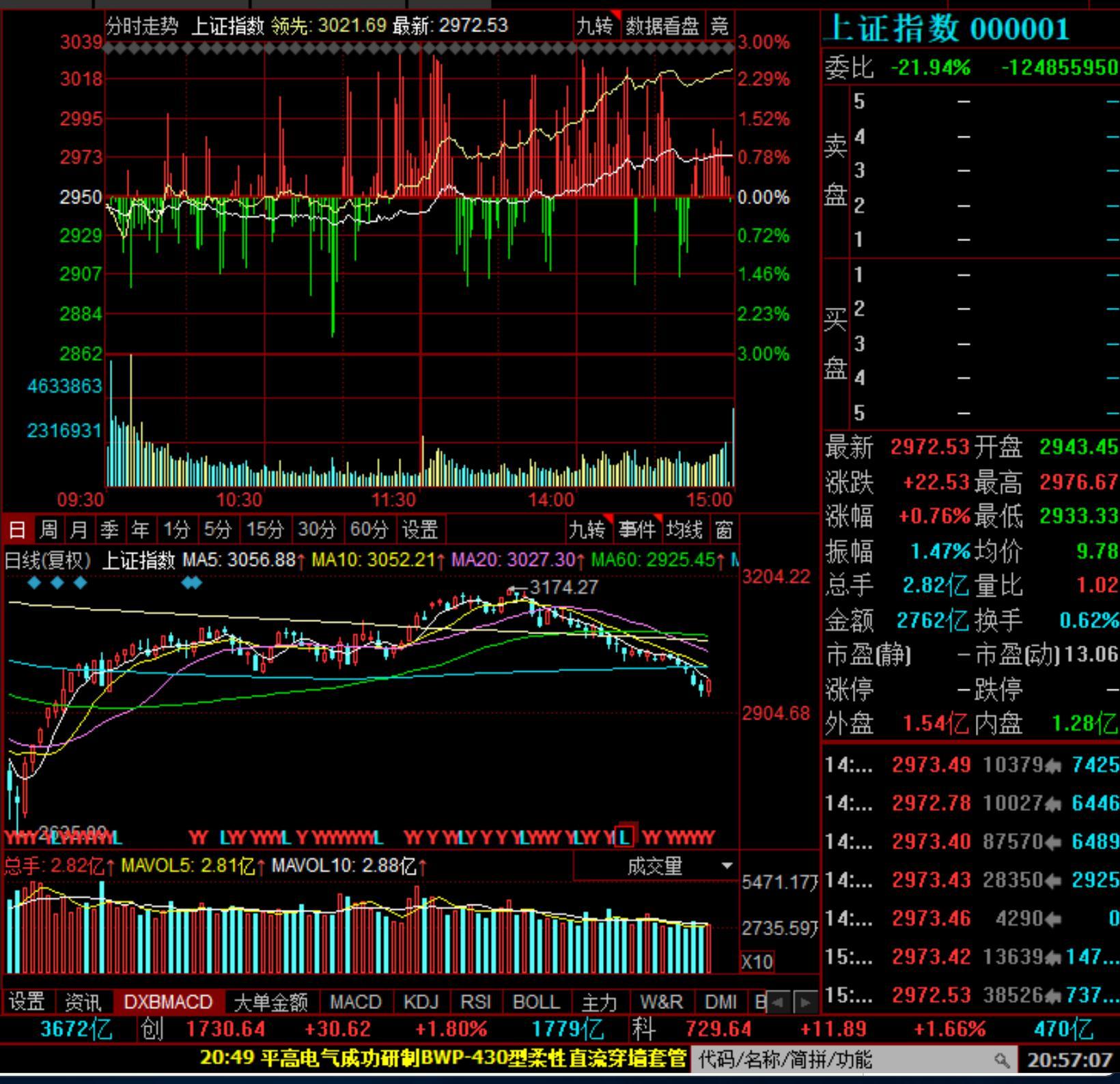Screen dimensions: 1120x1084
Task: Click the search magnifier icon in code box
Action: coord(1001,1060)
